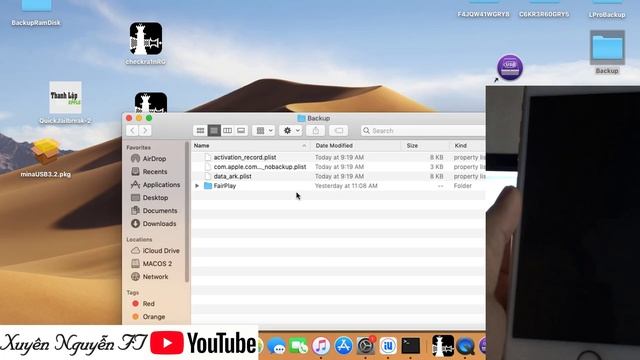640x360 pixels.
Task: Open minaUSB3.2.pkg installer on desktop
Action: pos(45,151)
